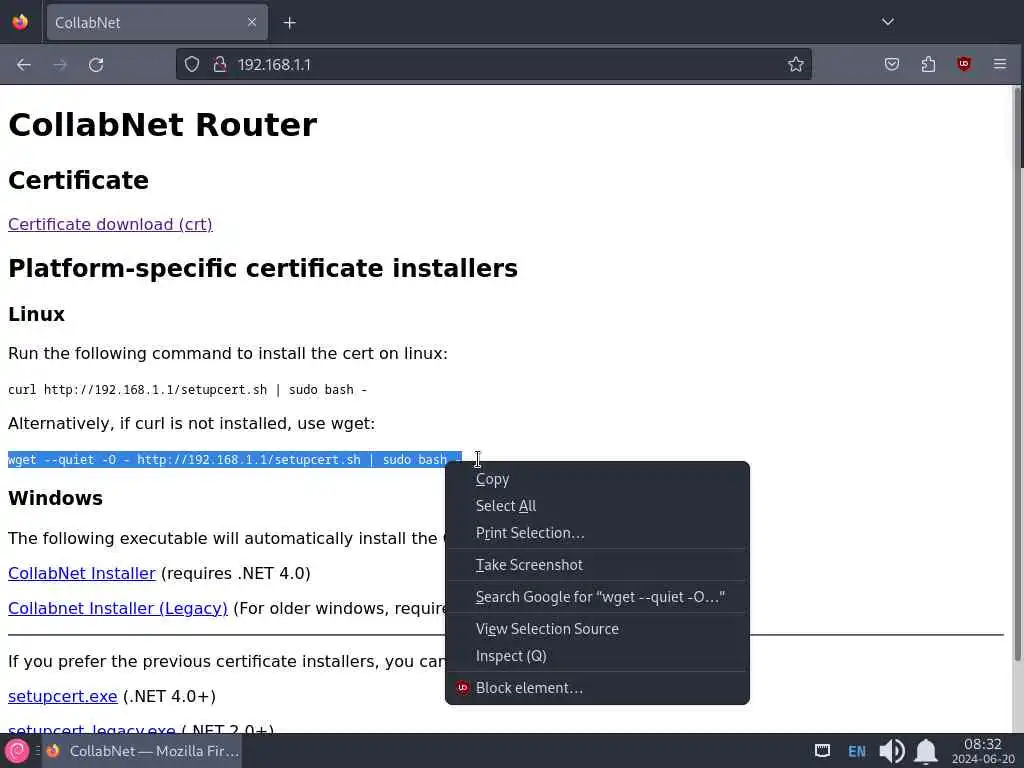Click the insecure connection padlock icon
1024x768 pixels.
pyautogui.click(x=220, y=64)
